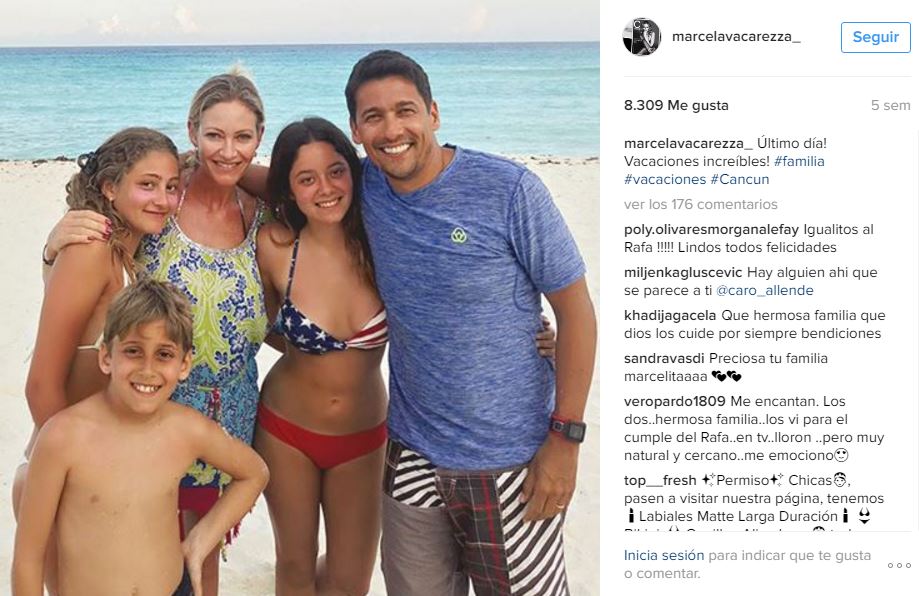This screenshot has width=919, height=596.
Task: Open the @caro_allende mention
Action: (765, 291)
